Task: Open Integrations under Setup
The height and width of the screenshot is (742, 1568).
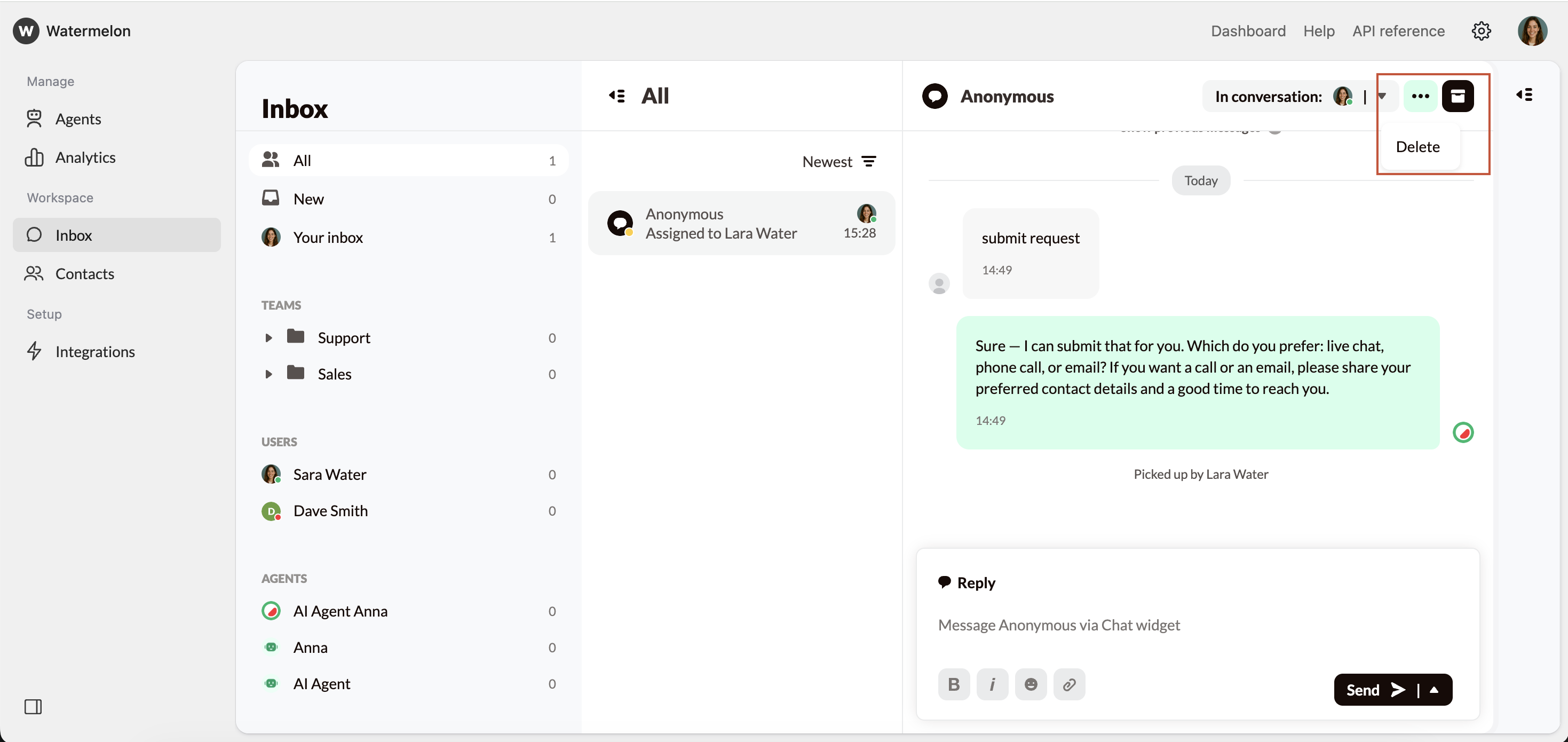Action: point(96,351)
